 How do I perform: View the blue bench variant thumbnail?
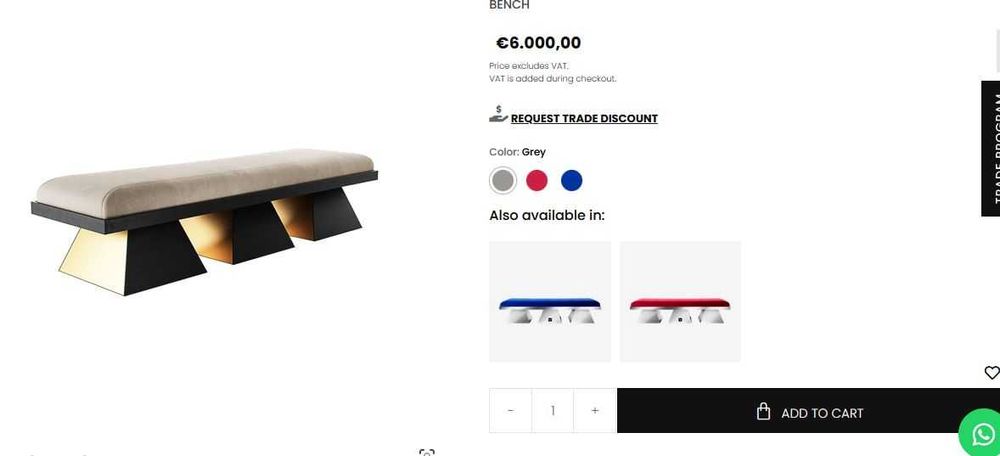tap(550, 302)
